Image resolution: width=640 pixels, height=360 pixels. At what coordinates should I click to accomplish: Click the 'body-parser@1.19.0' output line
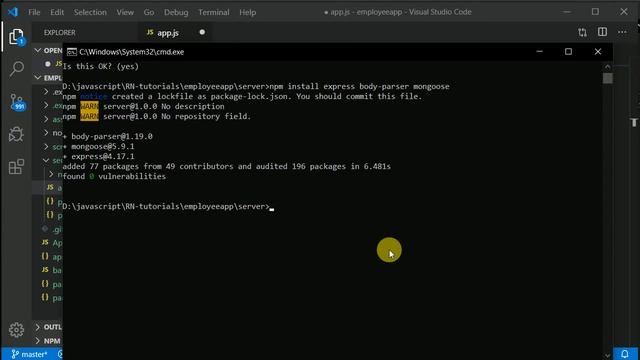click(x=108, y=136)
